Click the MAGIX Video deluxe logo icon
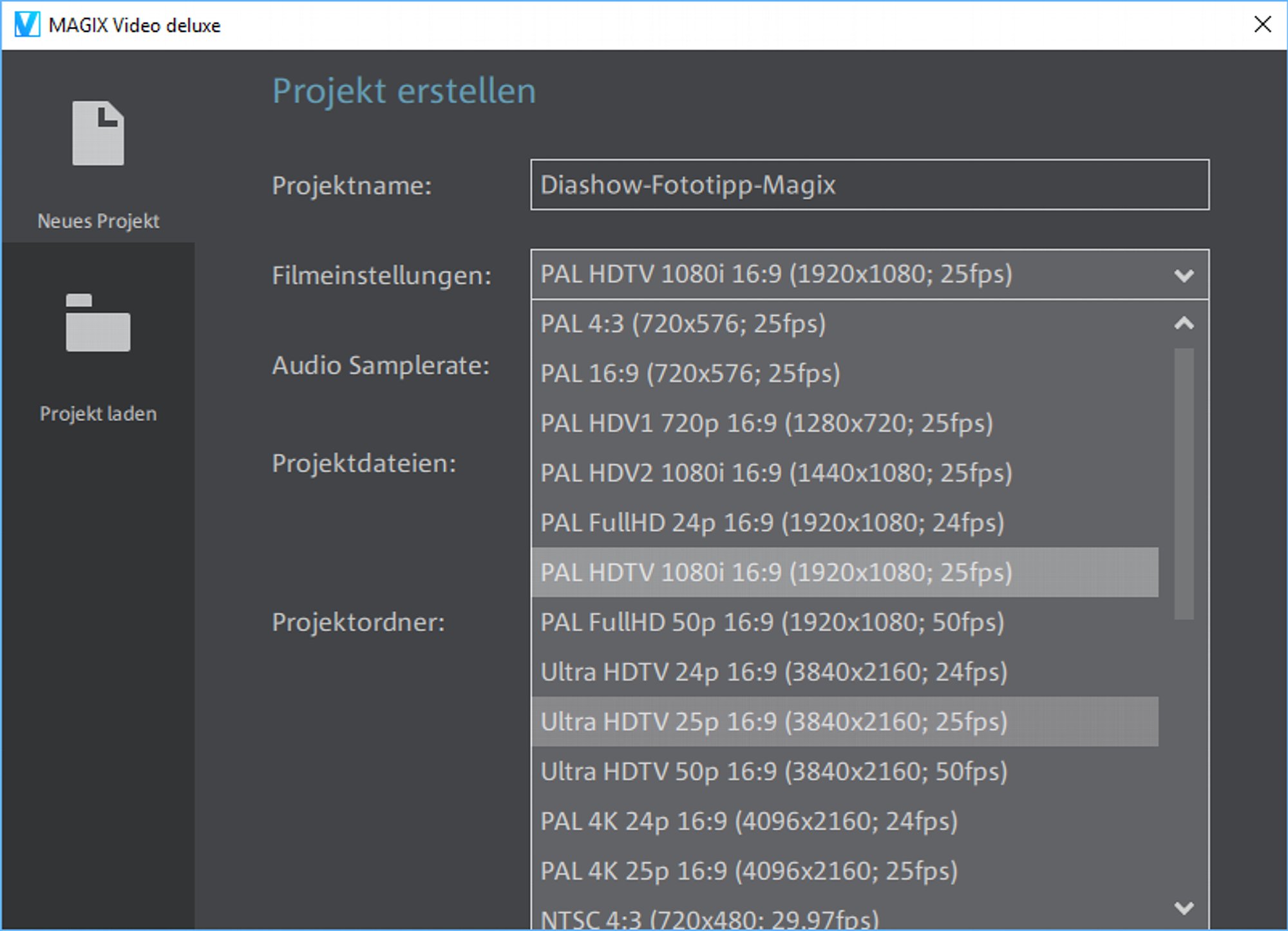This screenshot has width=1288, height=931. (27, 25)
